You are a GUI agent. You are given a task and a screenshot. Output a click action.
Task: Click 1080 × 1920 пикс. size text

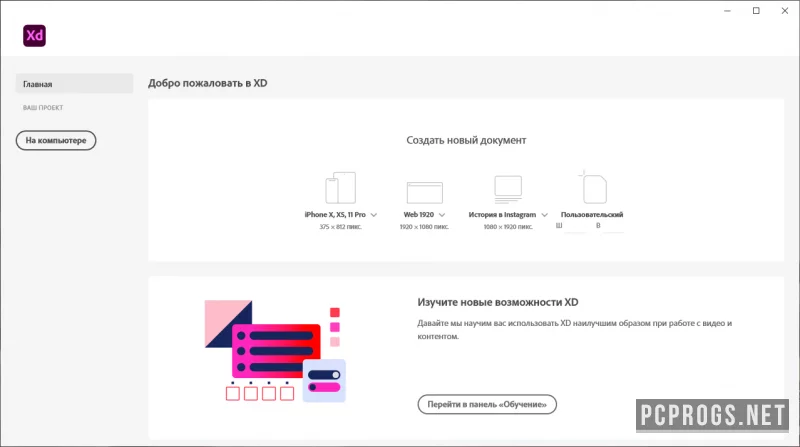tap(508, 227)
